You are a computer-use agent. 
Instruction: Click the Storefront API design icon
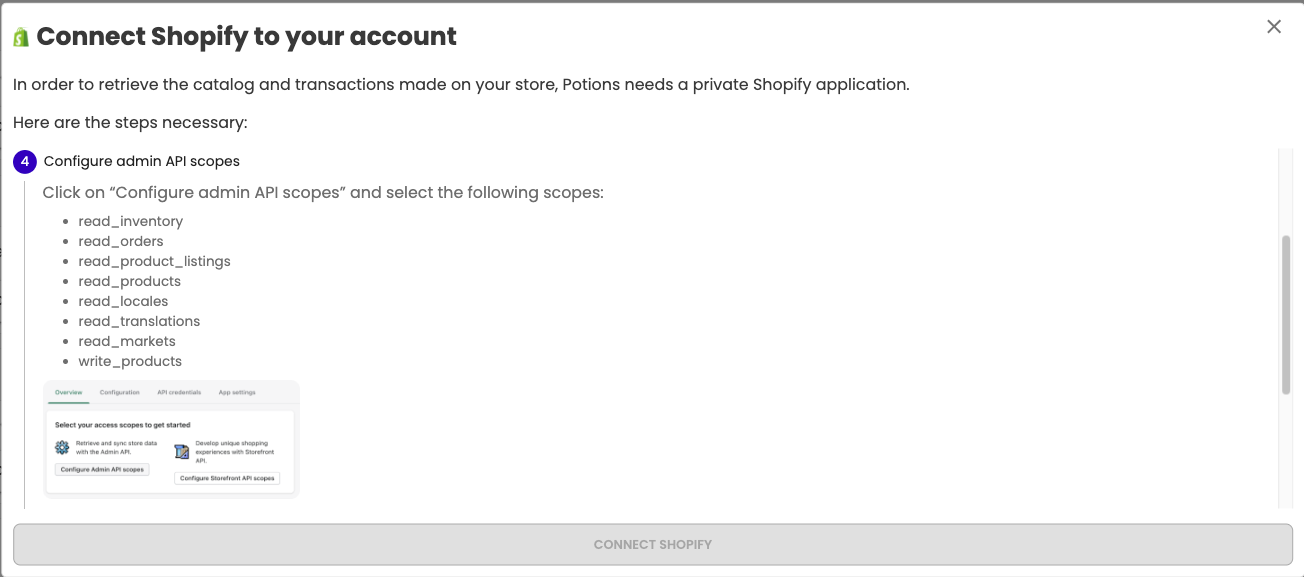pyautogui.click(x=182, y=452)
